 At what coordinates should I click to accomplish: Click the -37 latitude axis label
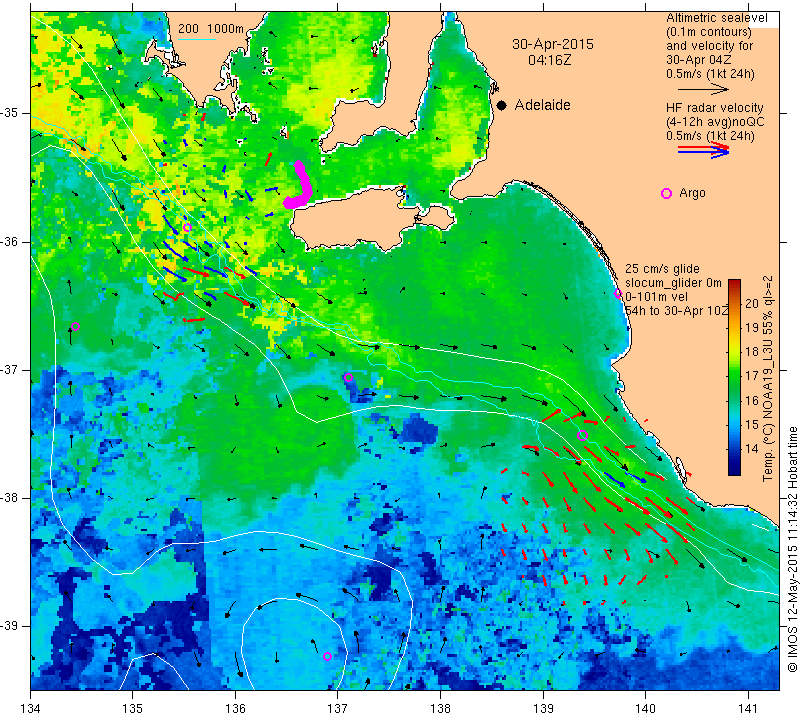coord(10,369)
